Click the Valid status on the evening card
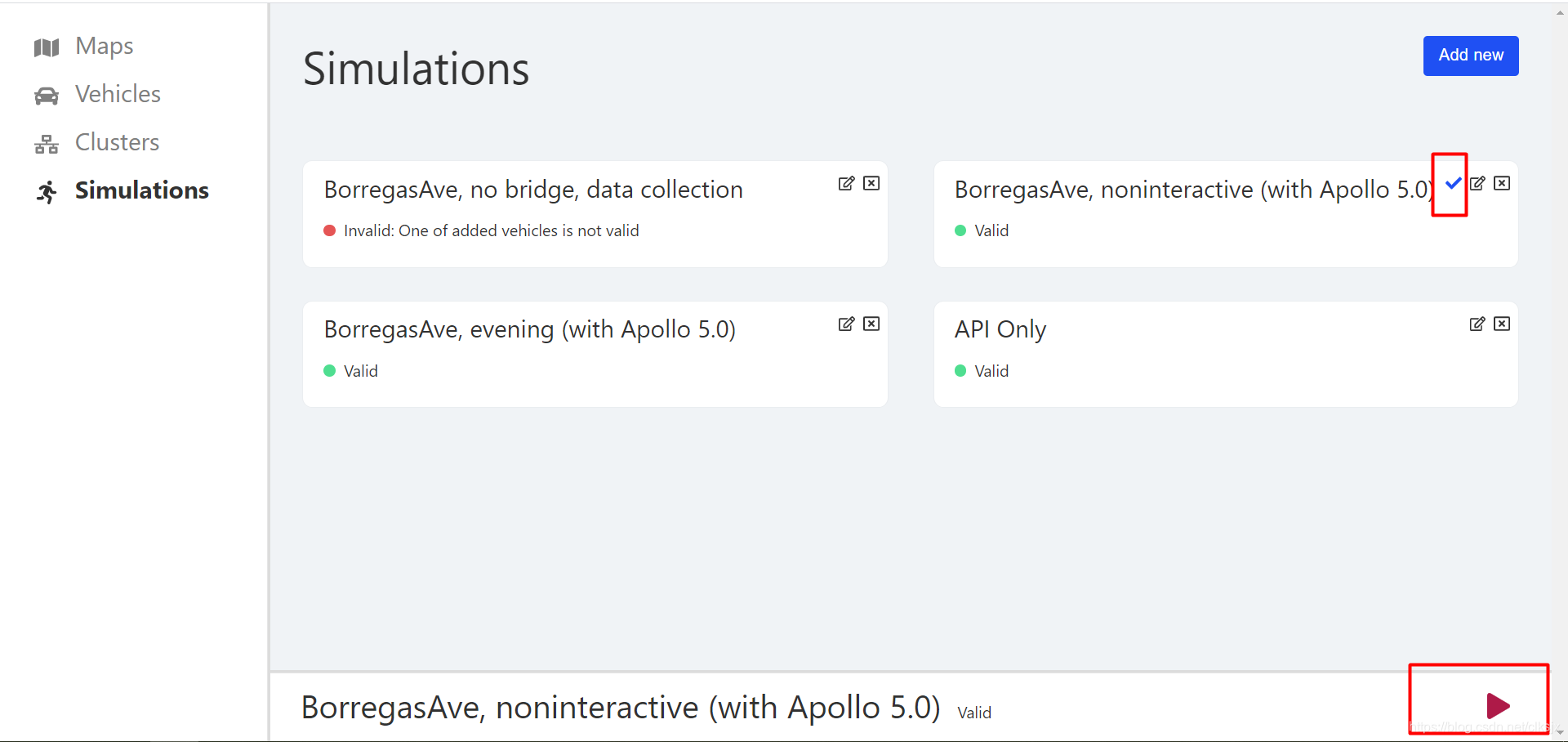This screenshot has width=1568, height=742. coord(360,372)
